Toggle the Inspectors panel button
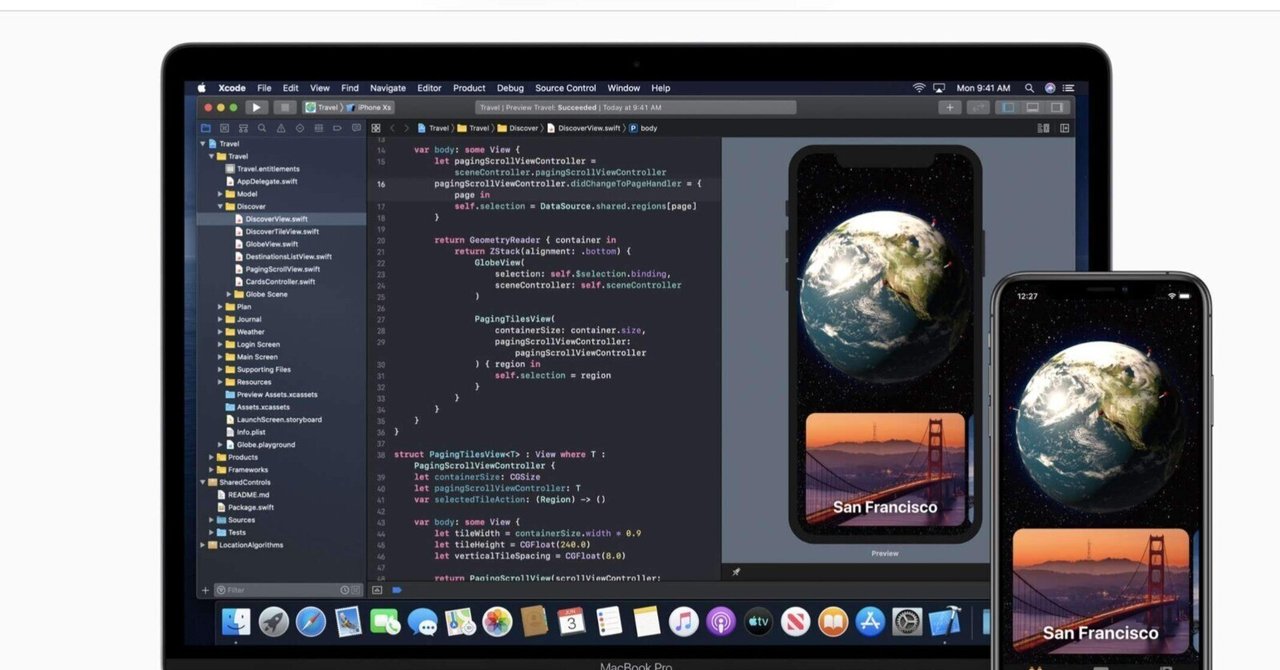The height and width of the screenshot is (670, 1280). pos(1056,107)
